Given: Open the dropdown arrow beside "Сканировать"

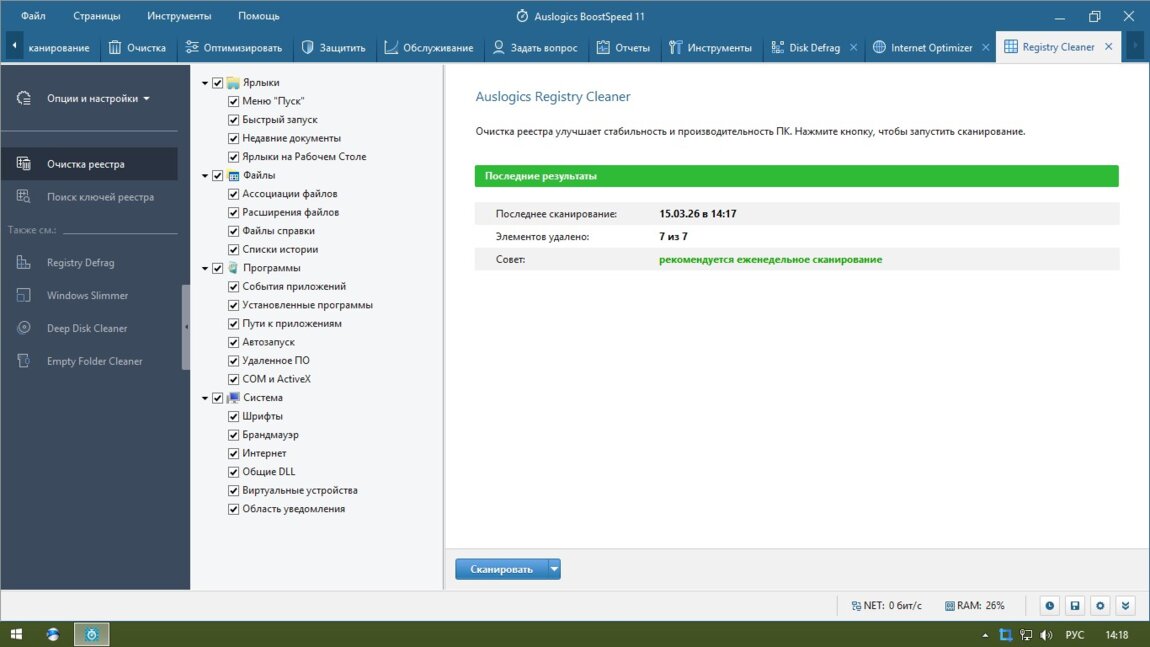Looking at the screenshot, I should [554, 569].
